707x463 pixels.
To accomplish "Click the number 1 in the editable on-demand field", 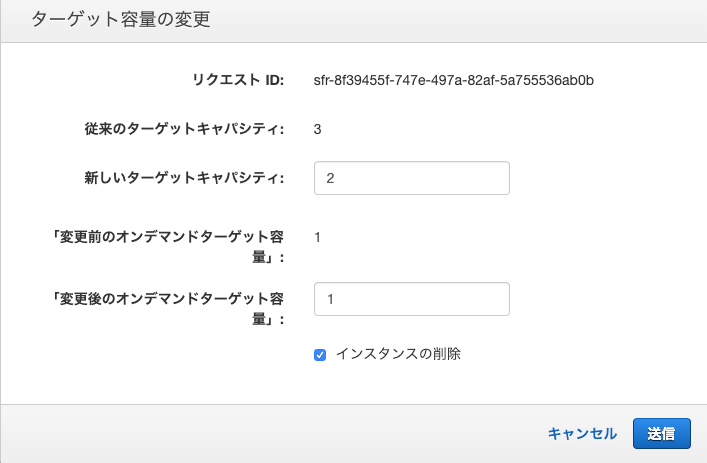I will point(330,299).
